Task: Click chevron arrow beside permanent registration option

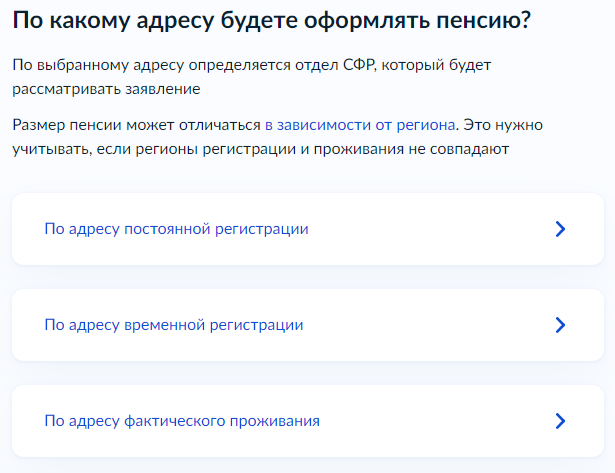Action: pos(560,229)
